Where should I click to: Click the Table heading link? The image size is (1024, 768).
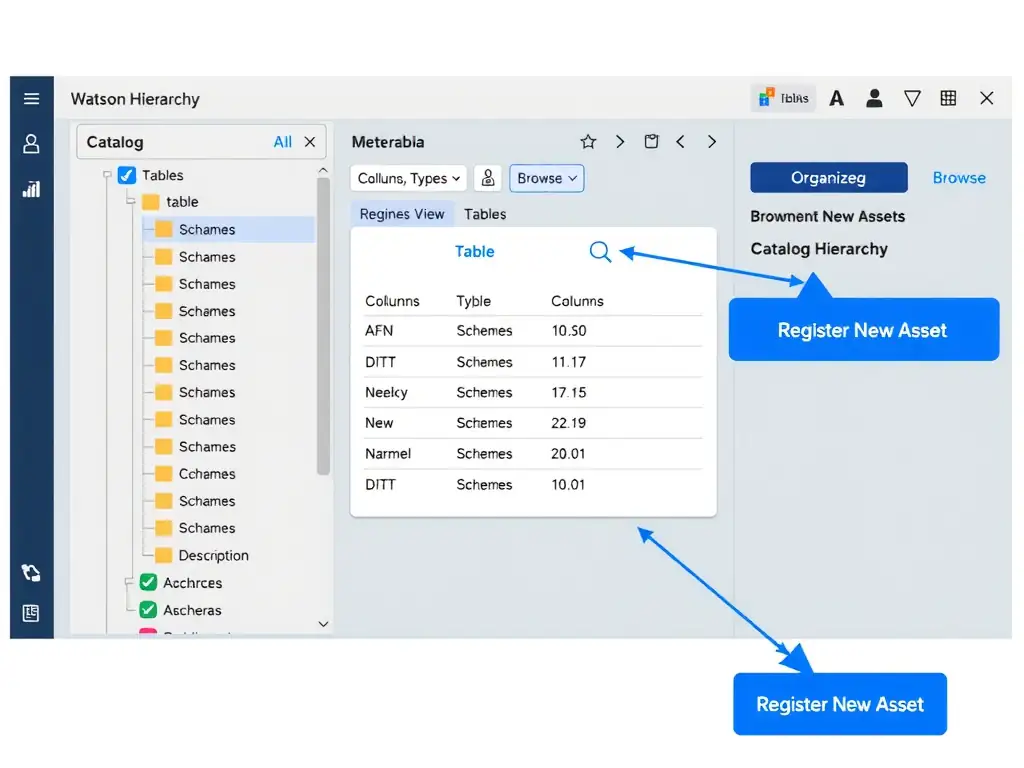(x=475, y=251)
